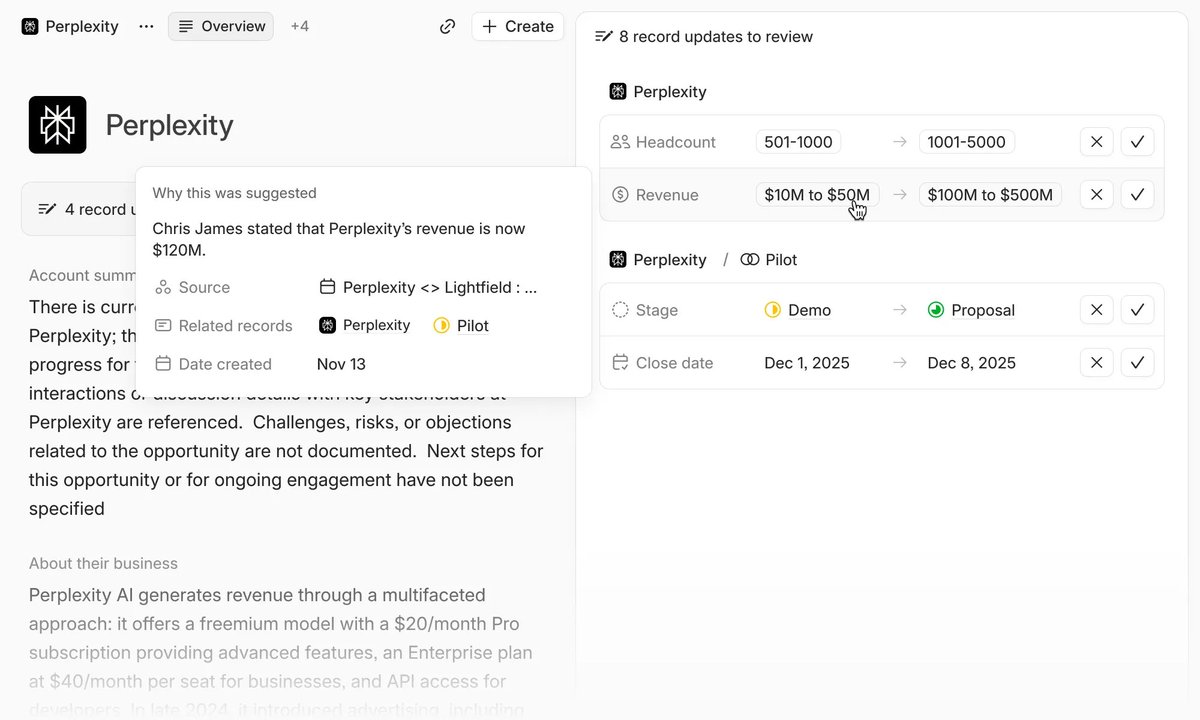Open the three-dot menu next to Perplexity
Image resolution: width=1200 pixels, height=720 pixels.
click(146, 26)
